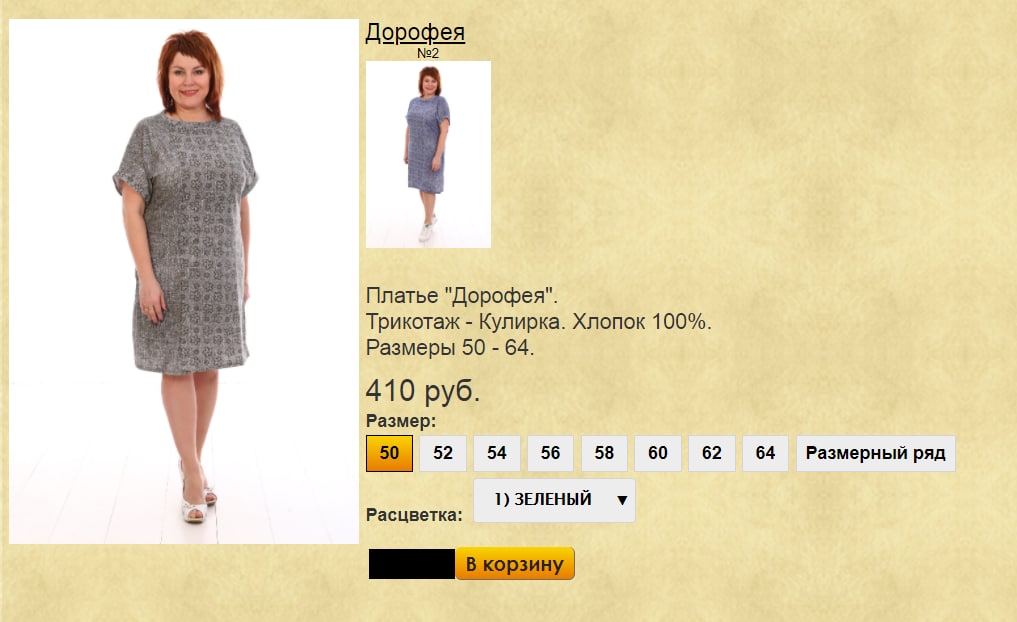The image size is (1017, 622).
Task: Select size 56 option
Action: [x=551, y=453]
